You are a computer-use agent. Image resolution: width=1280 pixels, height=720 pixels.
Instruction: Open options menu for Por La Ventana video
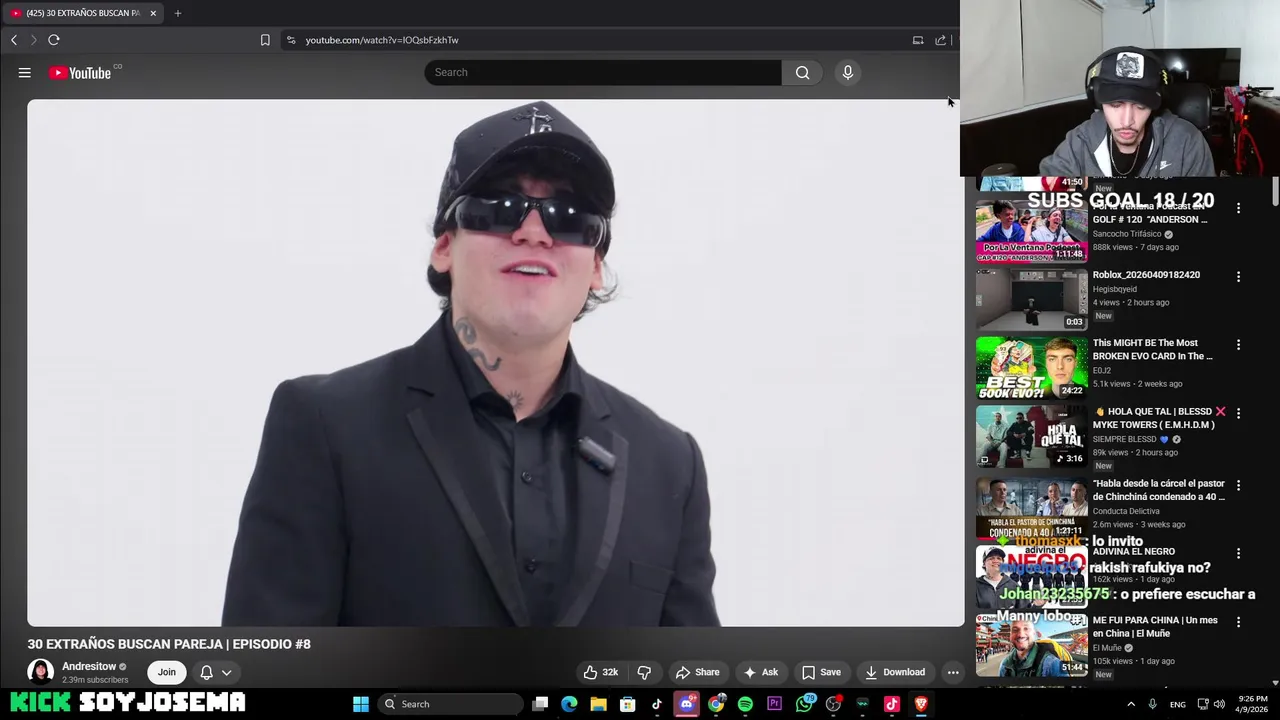(x=1238, y=208)
